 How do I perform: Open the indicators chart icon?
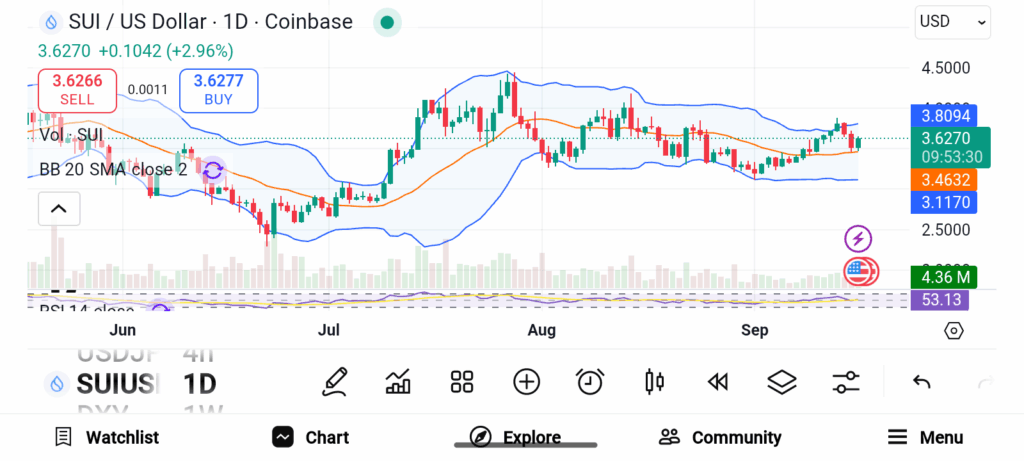pyautogui.click(x=398, y=381)
